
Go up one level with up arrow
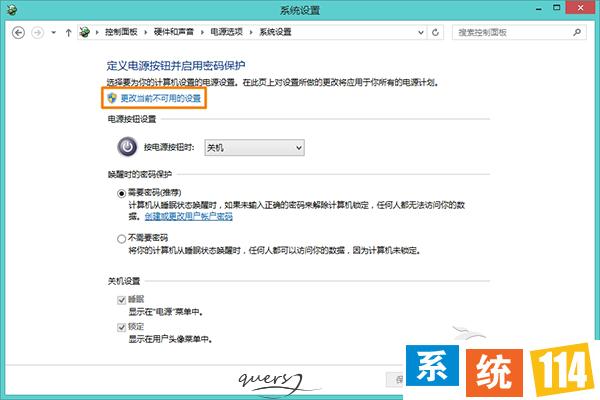68,33
